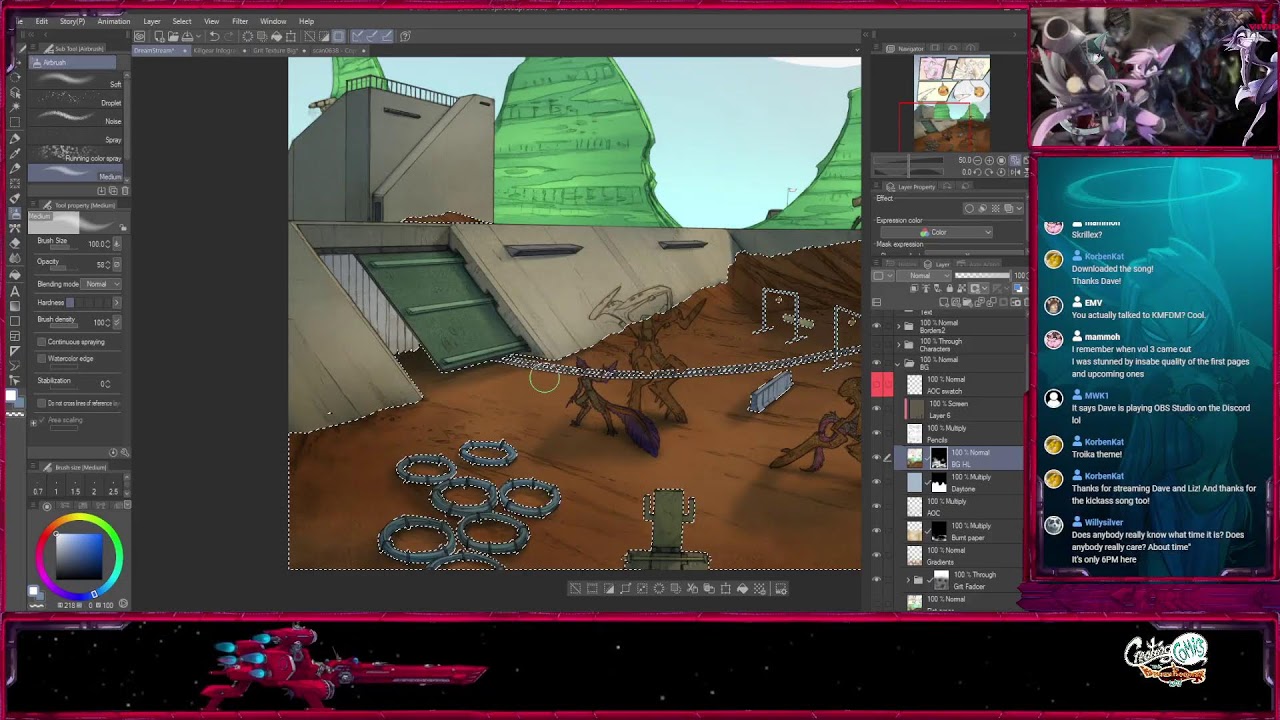Hide the Daytone layer
Image resolution: width=1280 pixels, height=720 pixels.
click(877, 482)
